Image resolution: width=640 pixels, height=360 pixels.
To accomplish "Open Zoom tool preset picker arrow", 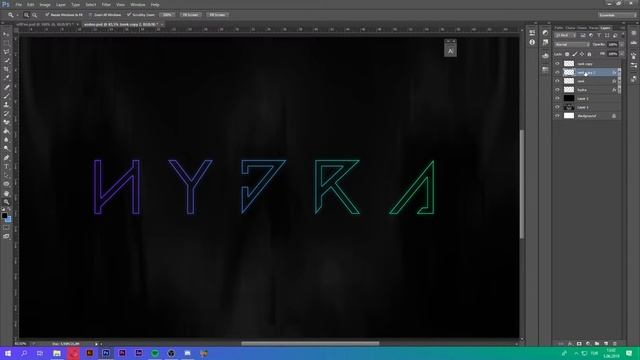I will 17,15.
